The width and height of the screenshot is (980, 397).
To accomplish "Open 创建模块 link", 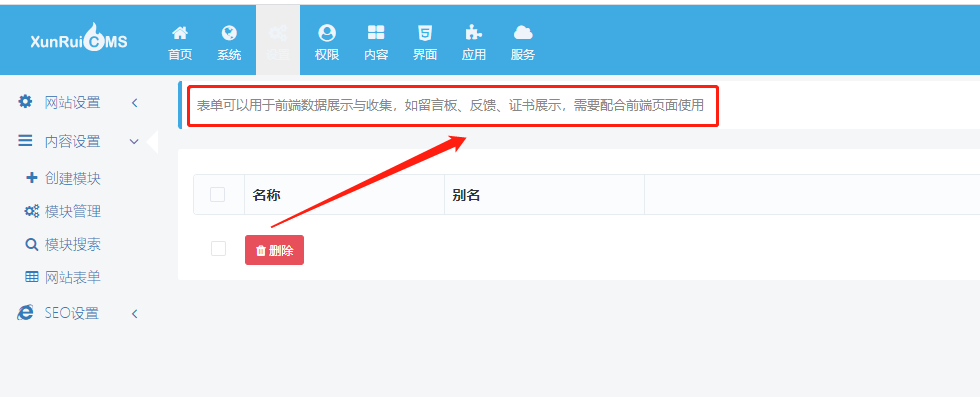I will 72,179.
